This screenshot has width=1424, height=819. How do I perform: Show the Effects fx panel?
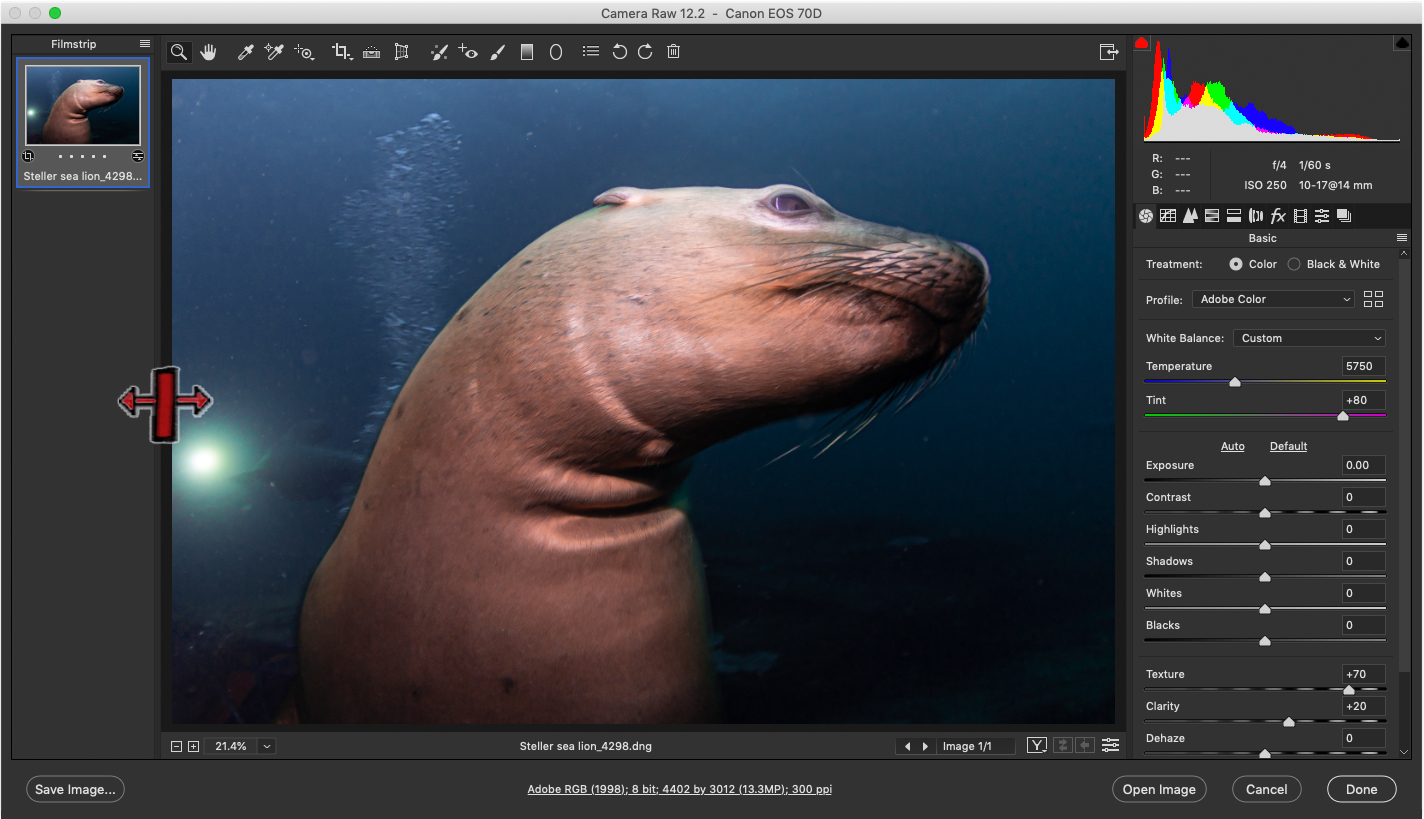[x=1278, y=215]
